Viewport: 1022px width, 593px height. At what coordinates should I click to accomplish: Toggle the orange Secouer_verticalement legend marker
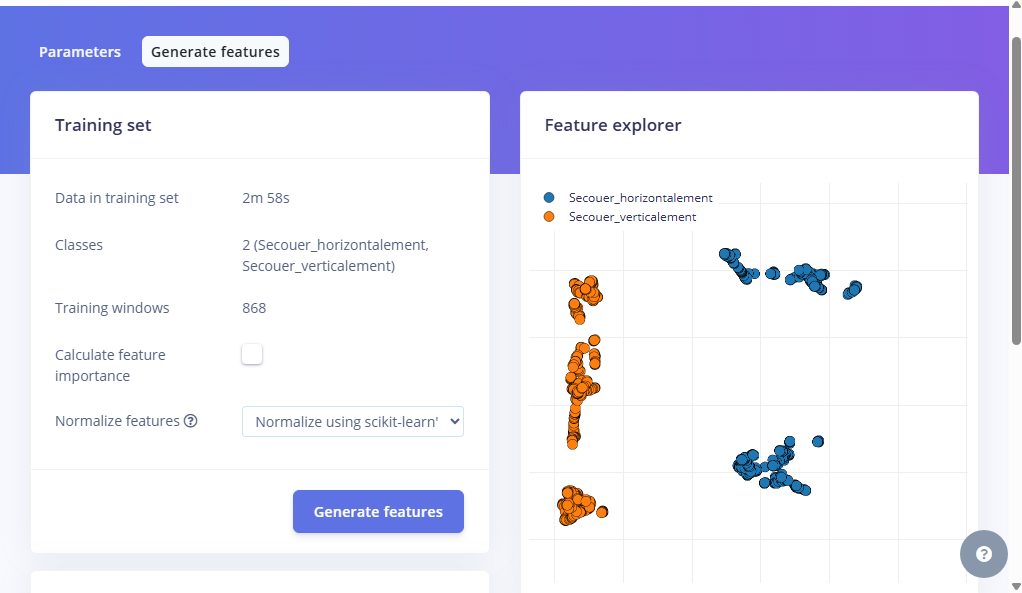[548, 217]
